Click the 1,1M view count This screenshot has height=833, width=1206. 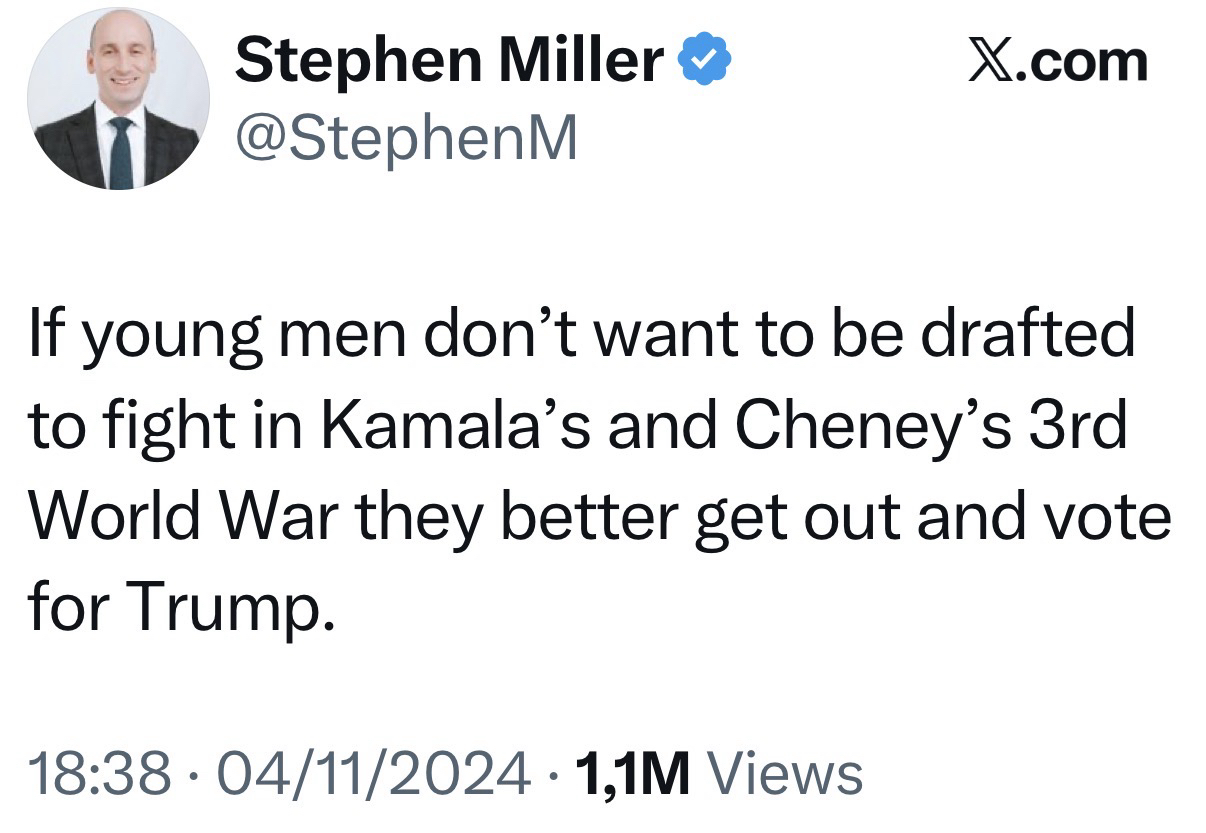pos(631,773)
